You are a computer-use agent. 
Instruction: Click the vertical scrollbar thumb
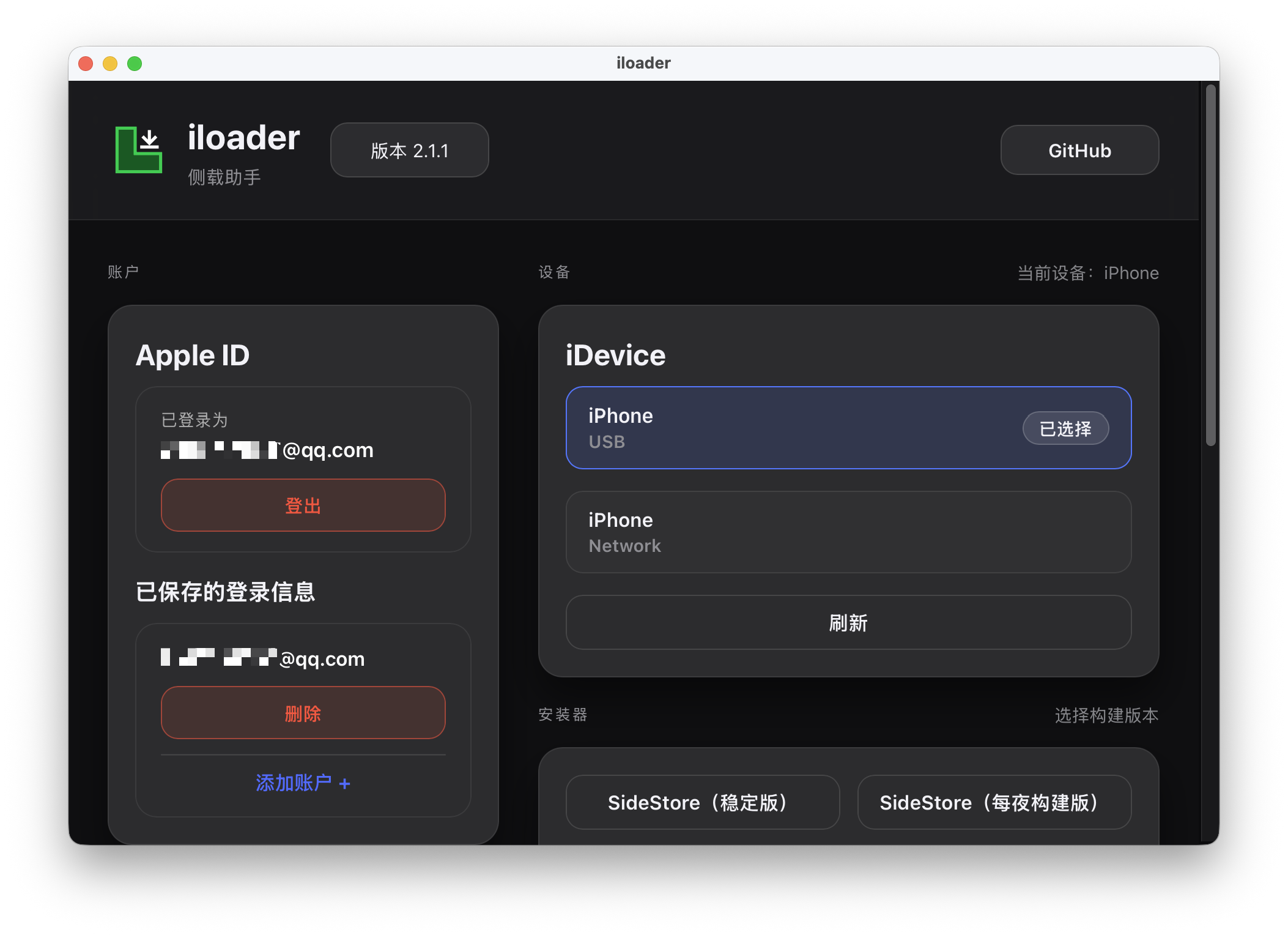1210,265
